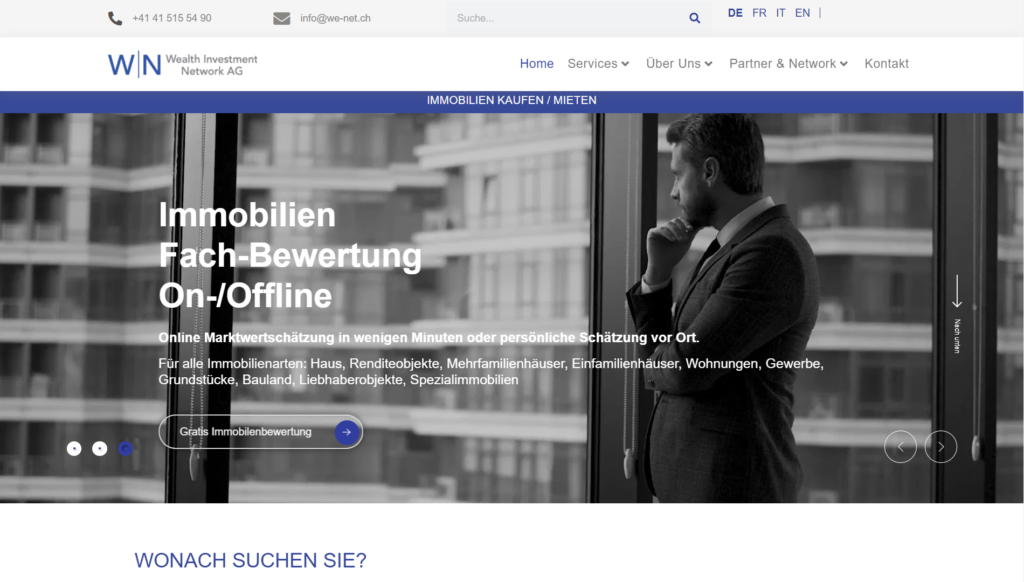This screenshot has height=582, width=1024.
Task: Click the envelope email icon
Action: [282, 18]
